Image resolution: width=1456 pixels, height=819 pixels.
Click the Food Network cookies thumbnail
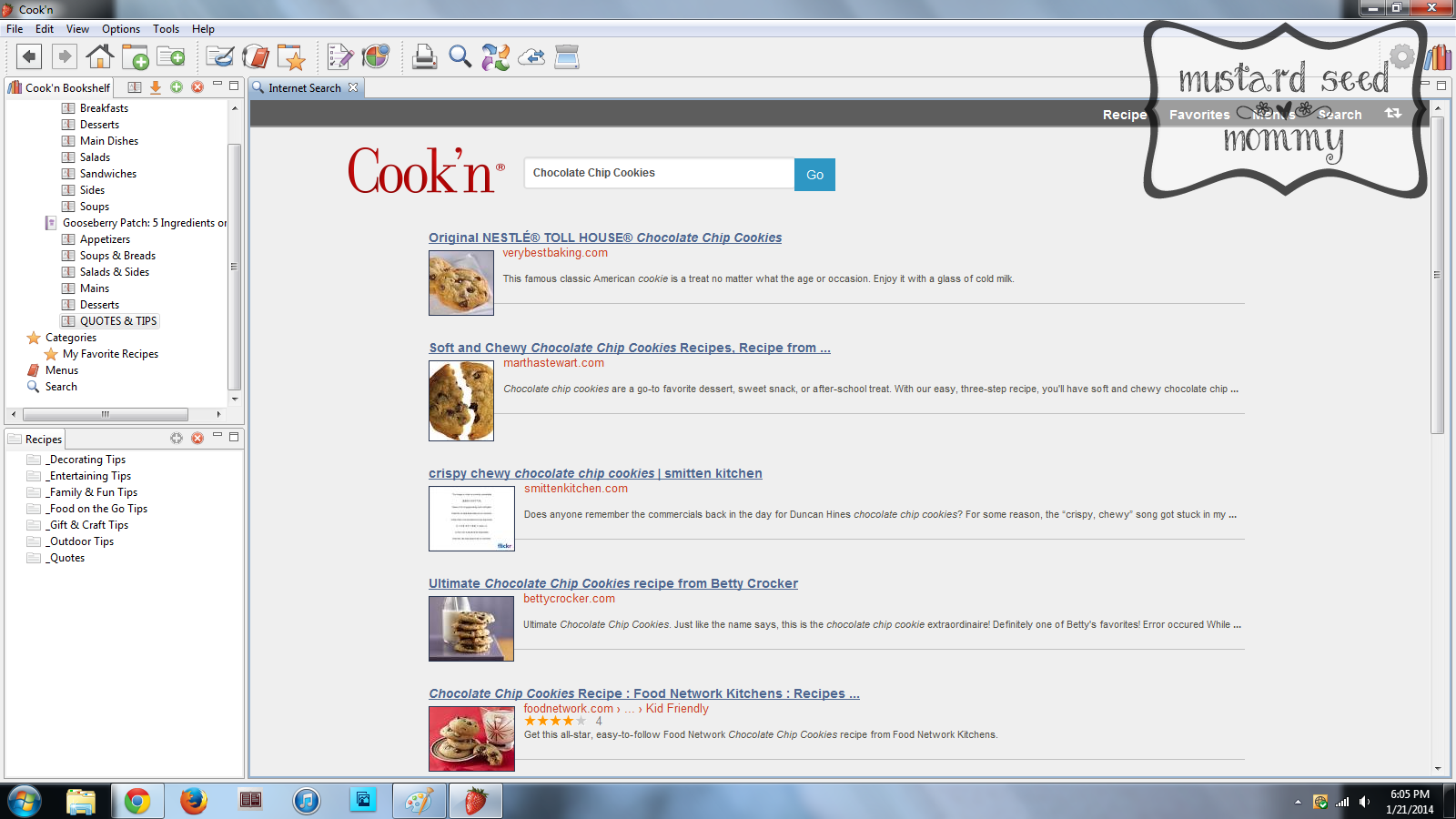coord(471,739)
